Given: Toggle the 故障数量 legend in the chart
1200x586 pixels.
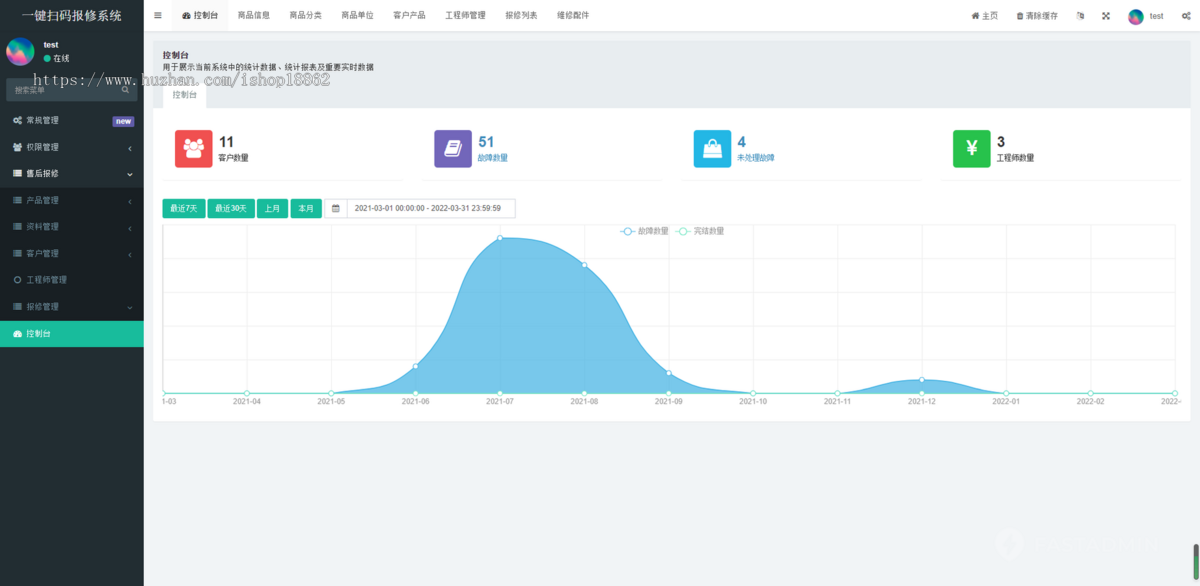Looking at the screenshot, I should 645,230.
